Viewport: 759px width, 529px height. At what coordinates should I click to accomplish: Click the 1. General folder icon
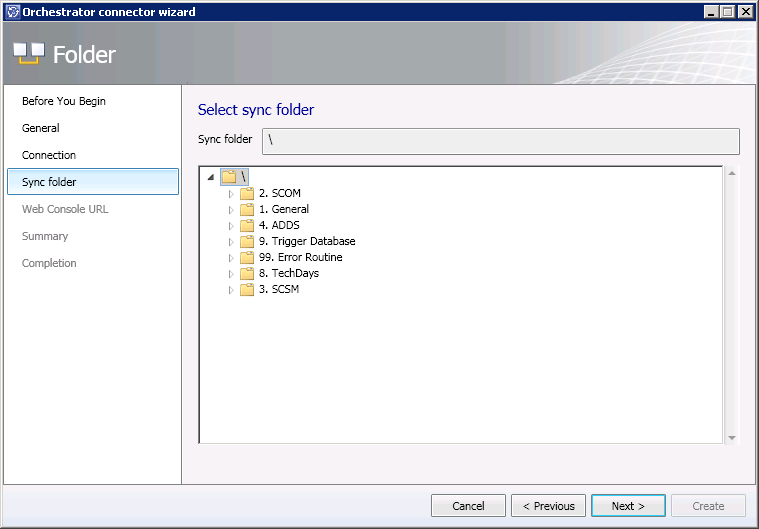pyautogui.click(x=247, y=209)
